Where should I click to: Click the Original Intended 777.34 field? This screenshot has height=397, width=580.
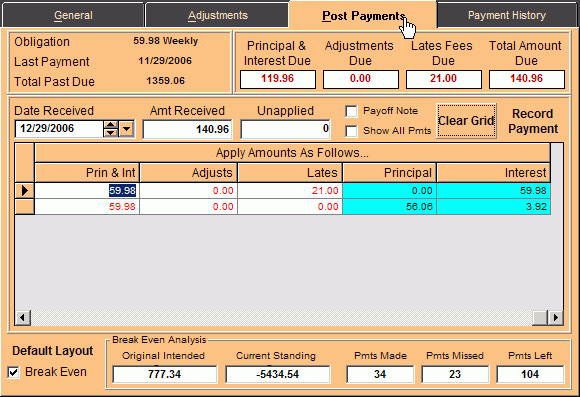point(165,374)
